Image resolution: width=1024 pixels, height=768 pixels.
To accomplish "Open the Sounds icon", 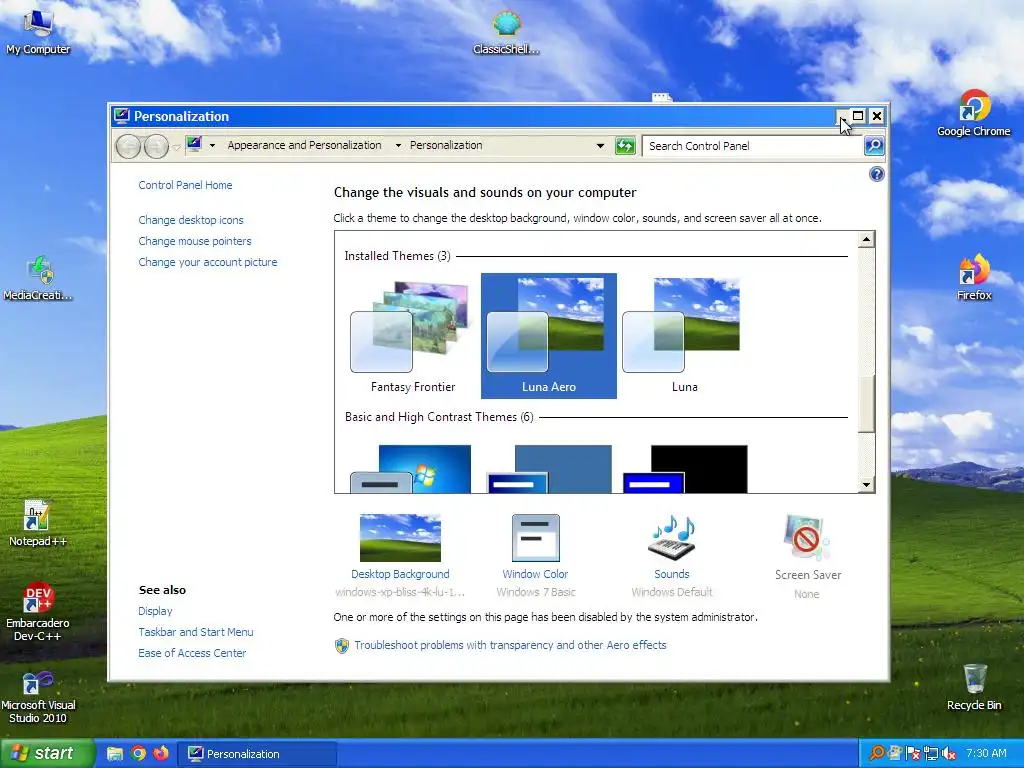I will pos(671,537).
